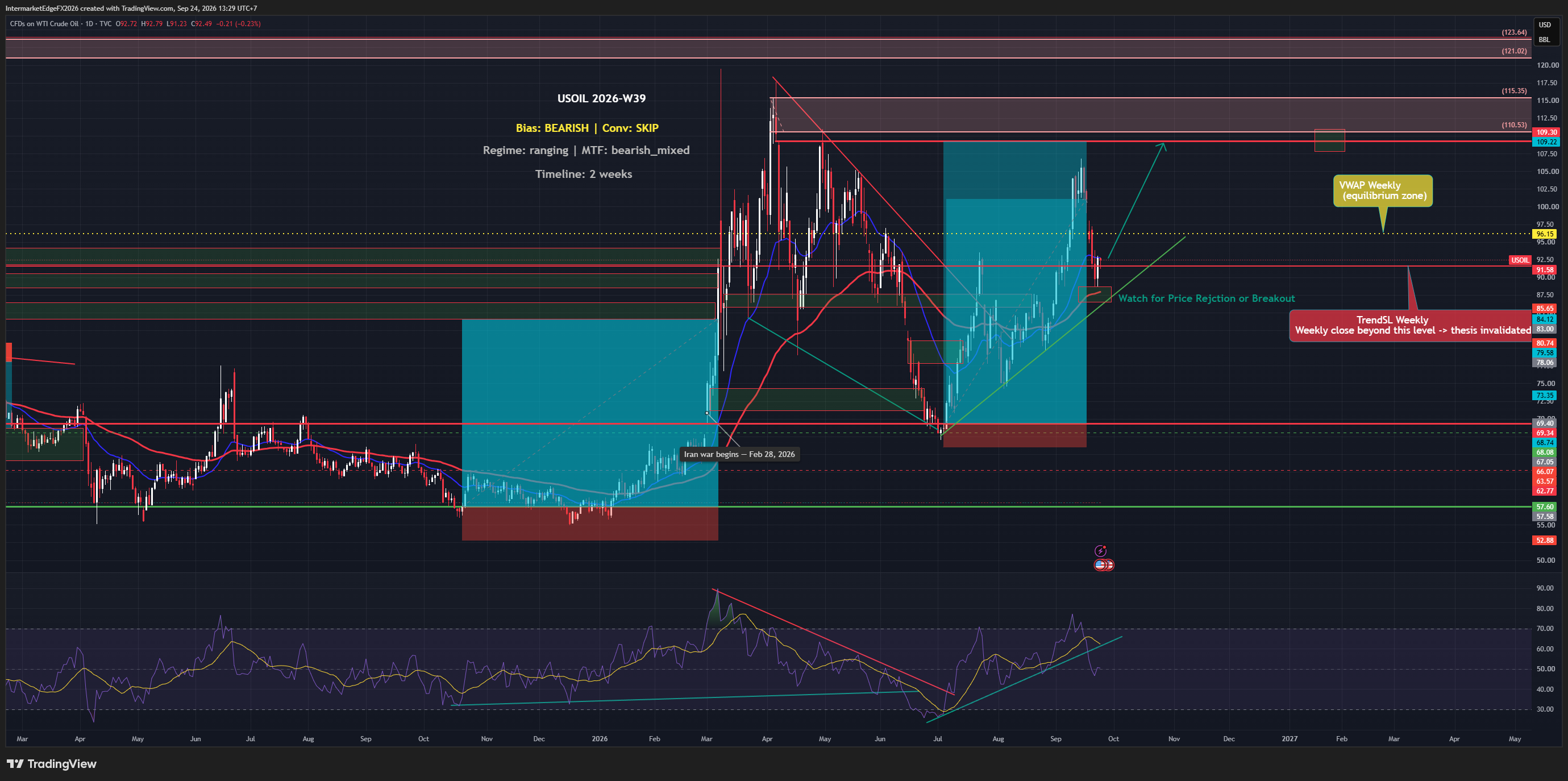This screenshot has height=781, width=1568.
Task: Click the yellow 96.15 price label
Action: pyautogui.click(x=1545, y=234)
